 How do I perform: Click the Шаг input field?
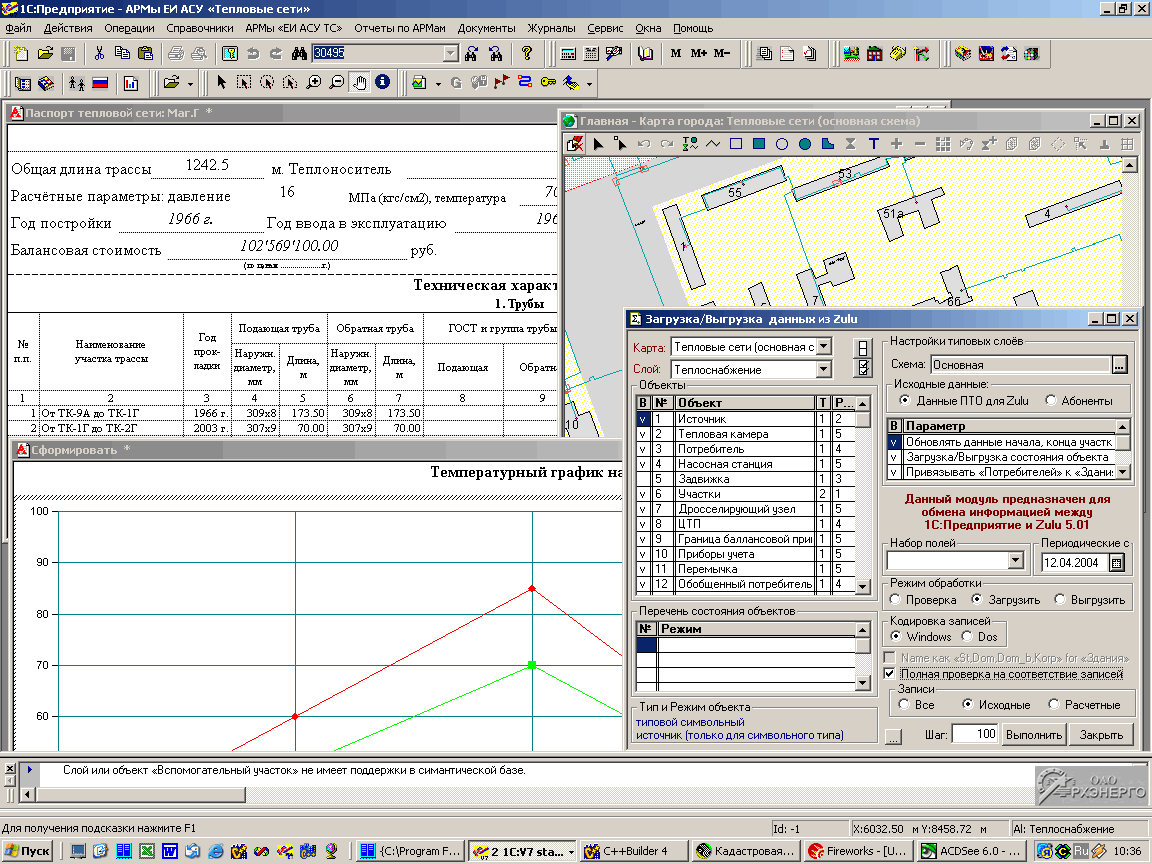pos(975,735)
